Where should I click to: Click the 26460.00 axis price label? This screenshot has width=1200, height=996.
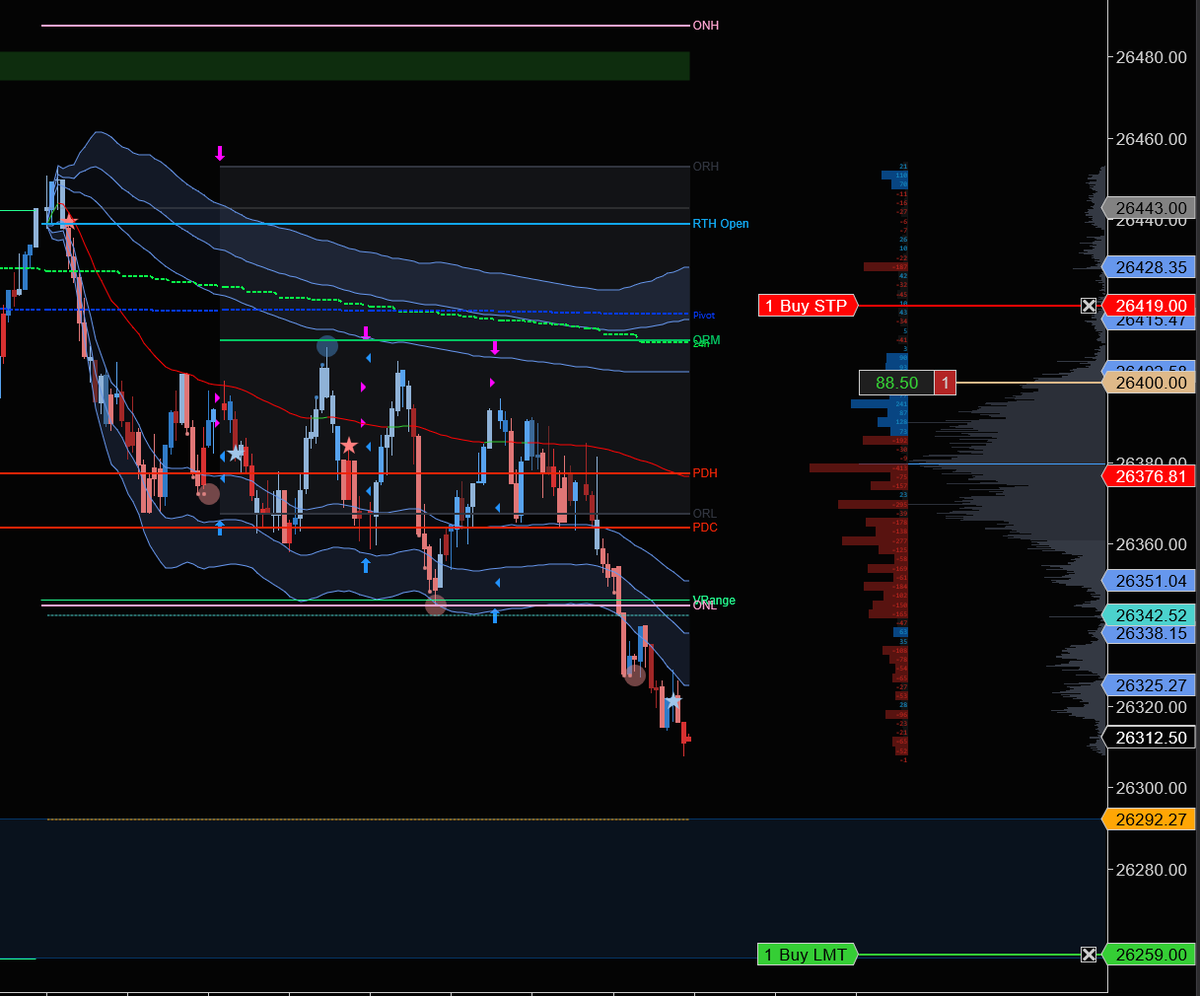tap(1150, 138)
